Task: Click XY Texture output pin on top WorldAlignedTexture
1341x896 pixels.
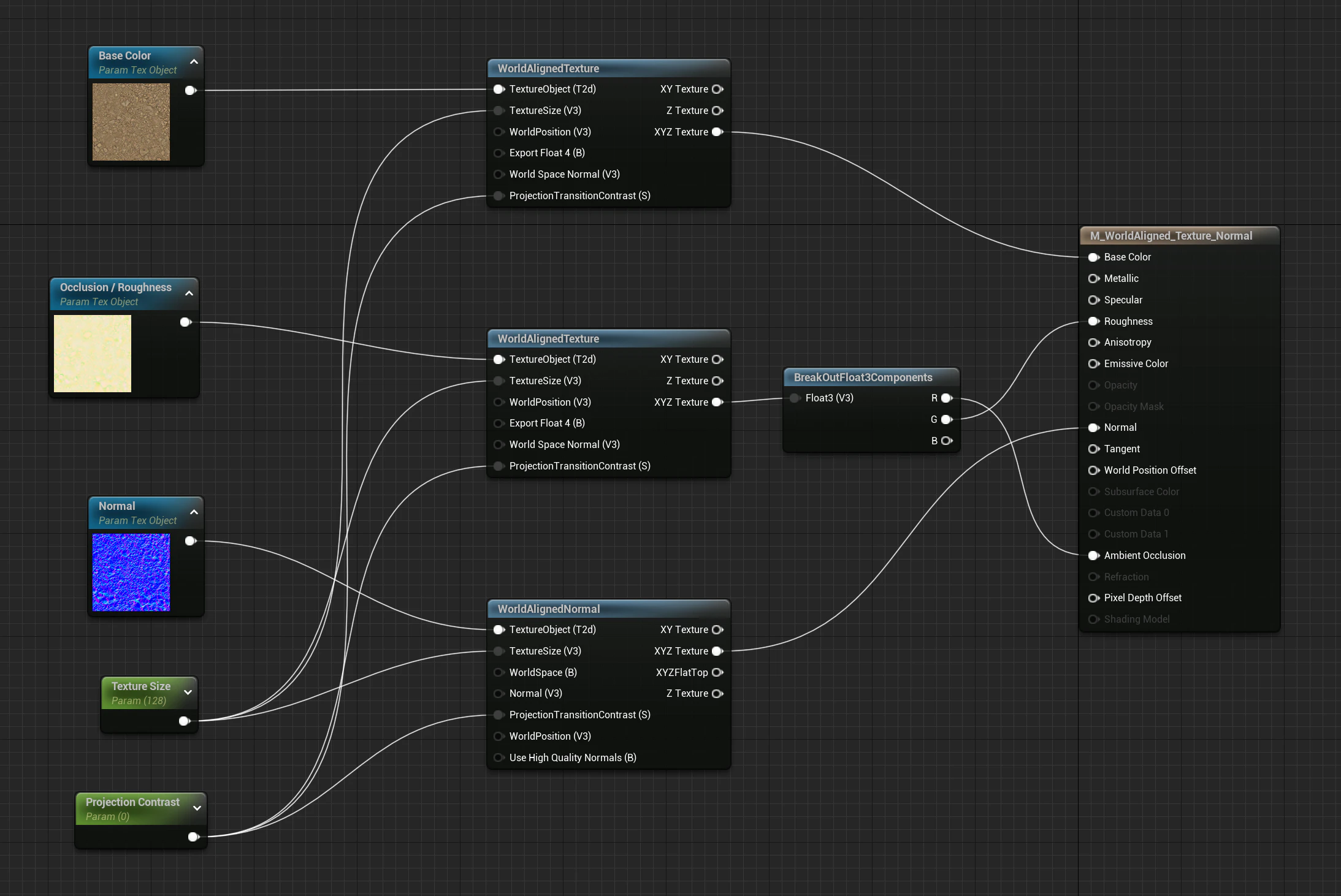Action: click(x=717, y=89)
